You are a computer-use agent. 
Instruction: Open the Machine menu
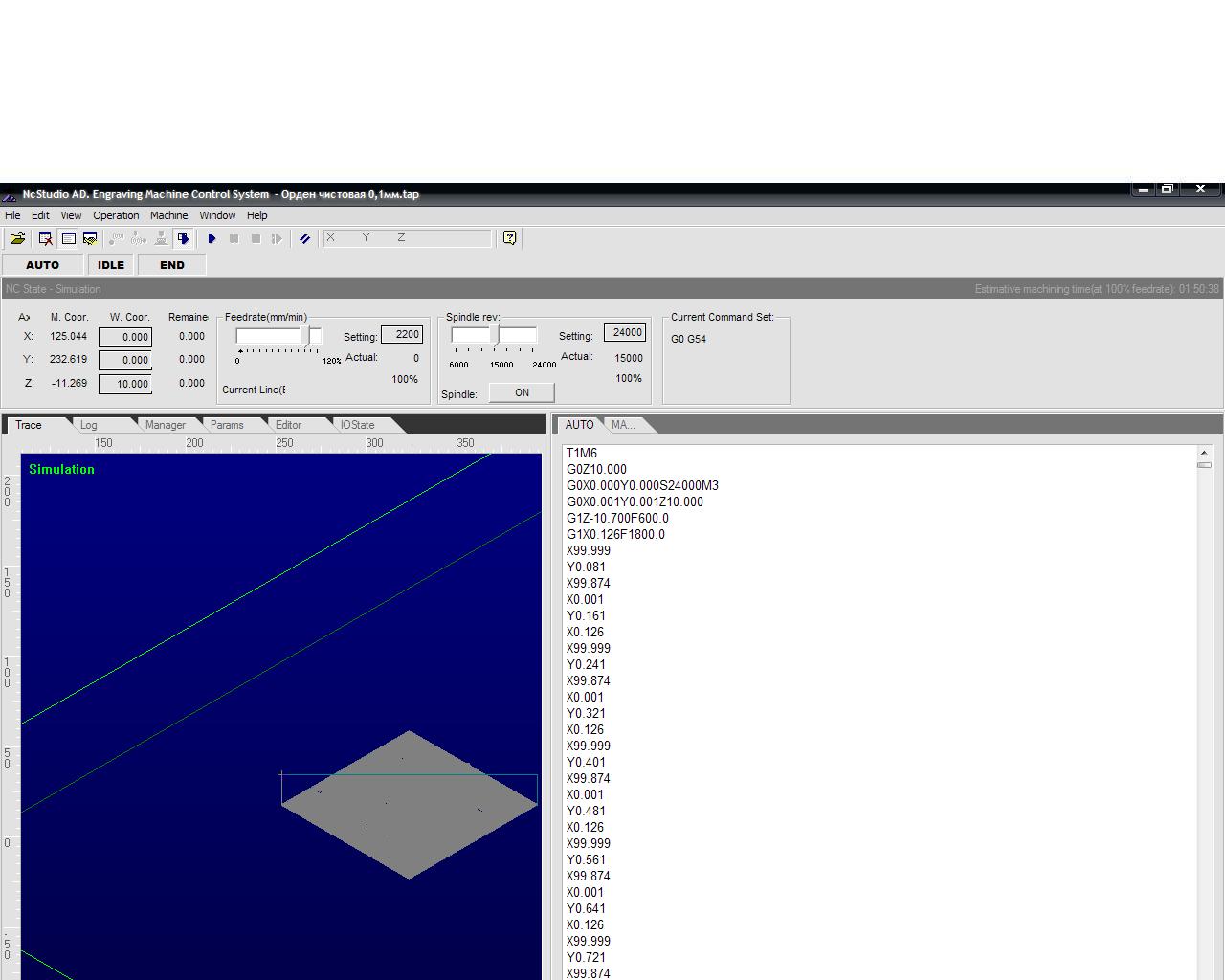coord(168,215)
